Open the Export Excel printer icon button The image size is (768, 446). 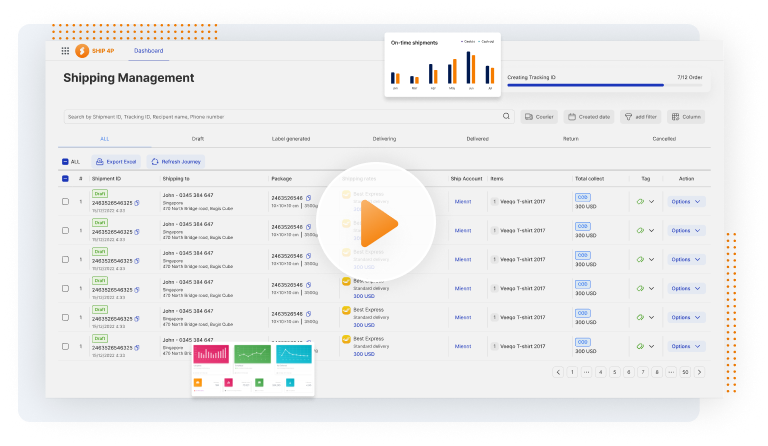pyautogui.click(x=116, y=162)
